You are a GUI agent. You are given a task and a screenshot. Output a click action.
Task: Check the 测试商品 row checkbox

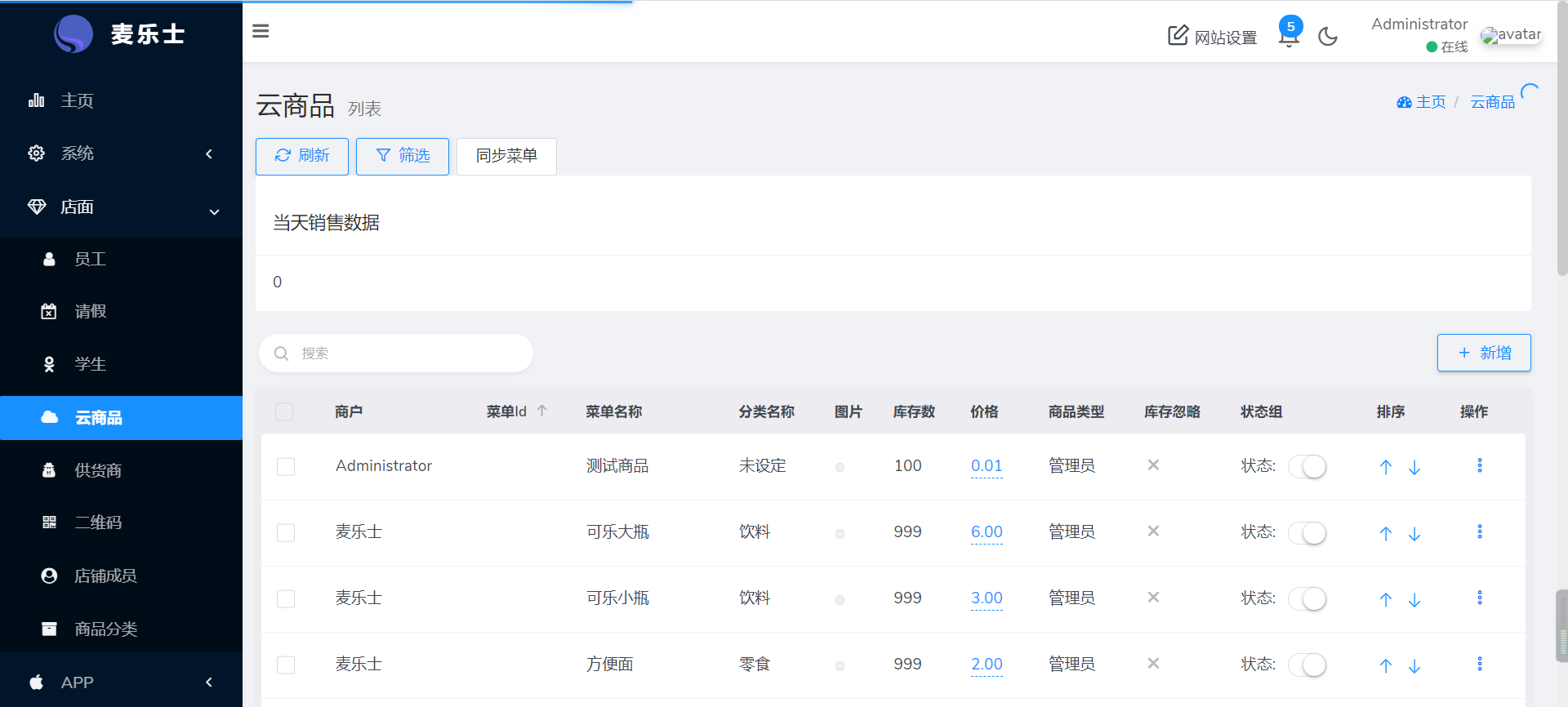point(286,466)
